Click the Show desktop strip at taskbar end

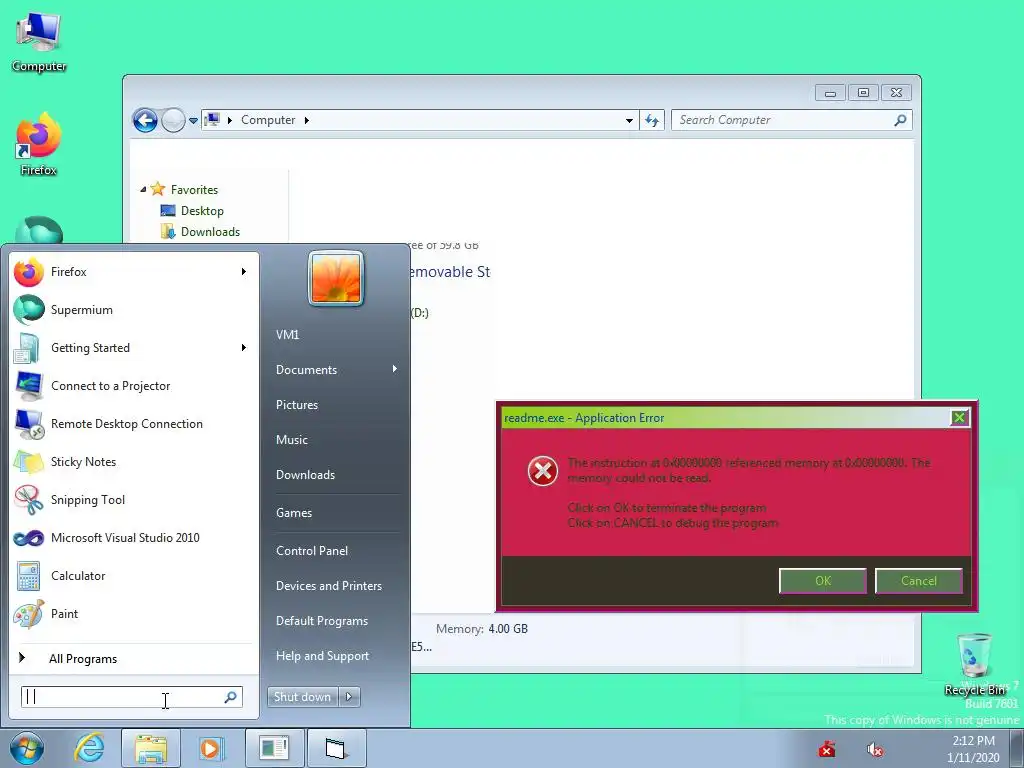(1018, 749)
